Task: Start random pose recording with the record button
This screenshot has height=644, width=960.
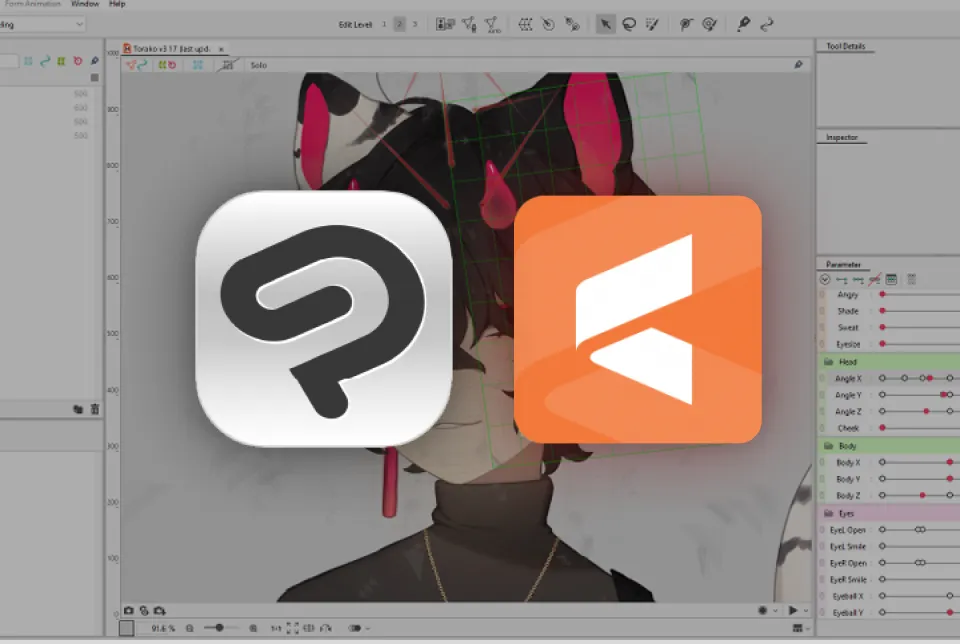Action: (x=762, y=610)
